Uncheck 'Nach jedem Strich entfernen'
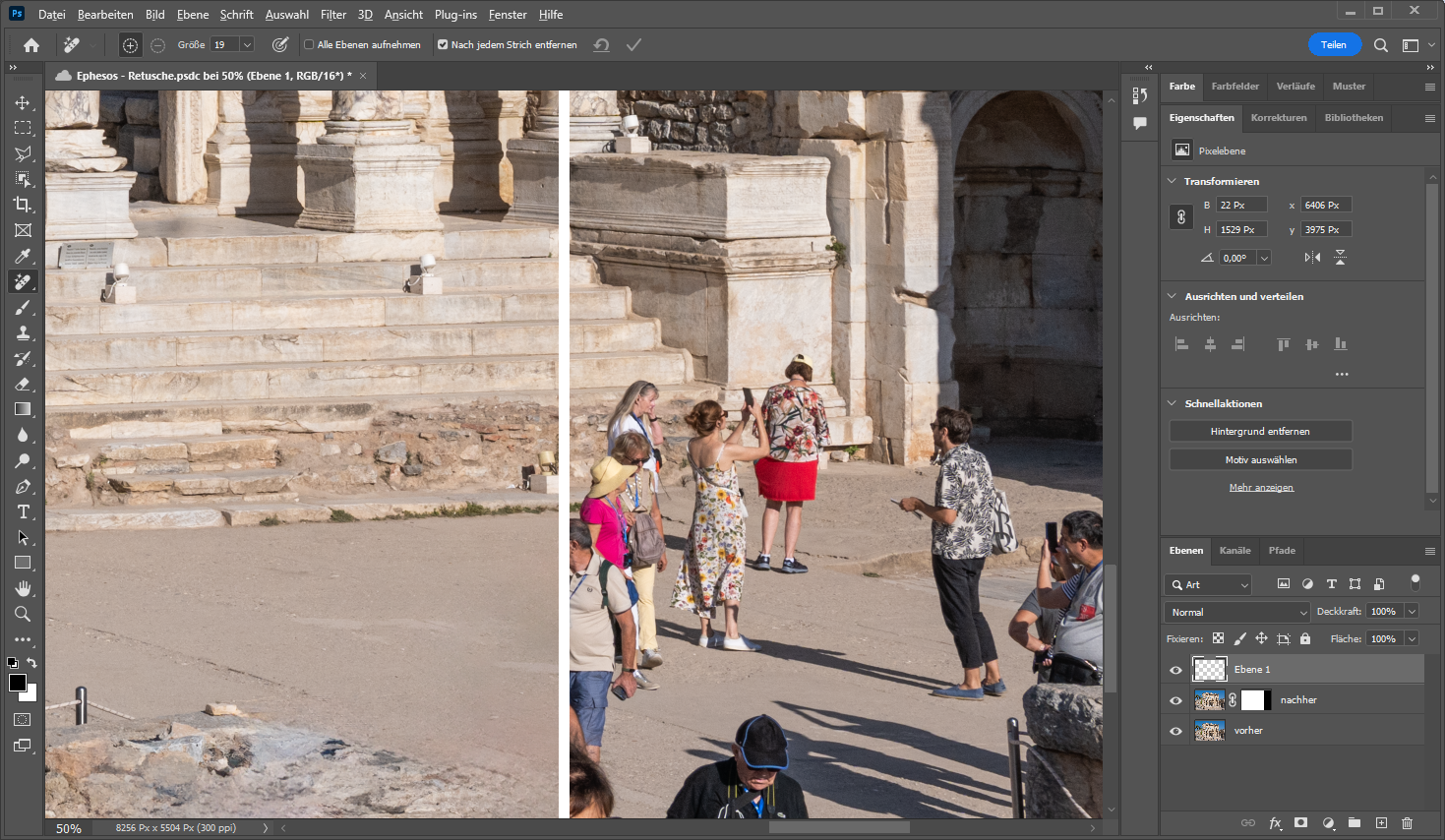This screenshot has width=1445, height=840. (443, 44)
